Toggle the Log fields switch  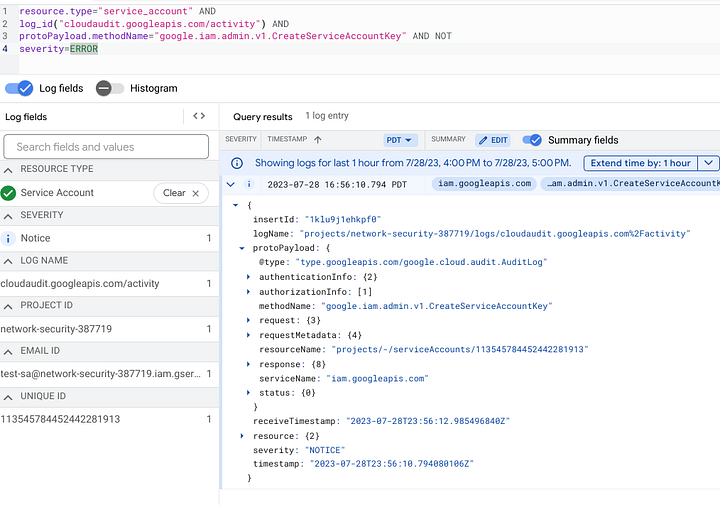(20, 88)
